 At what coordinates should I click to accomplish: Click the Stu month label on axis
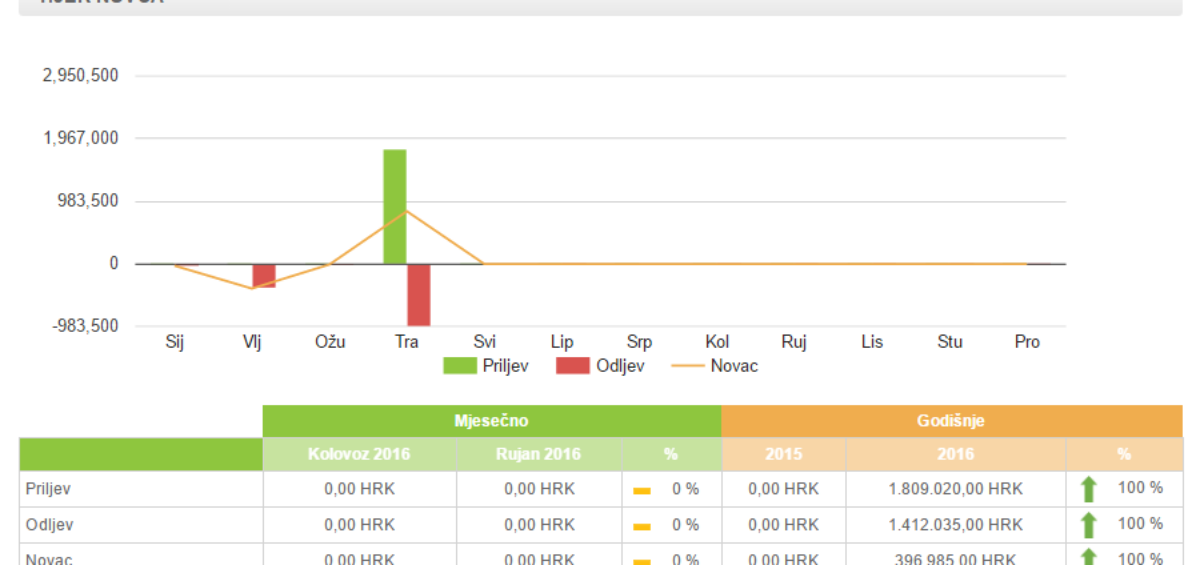(x=950, y=342)
